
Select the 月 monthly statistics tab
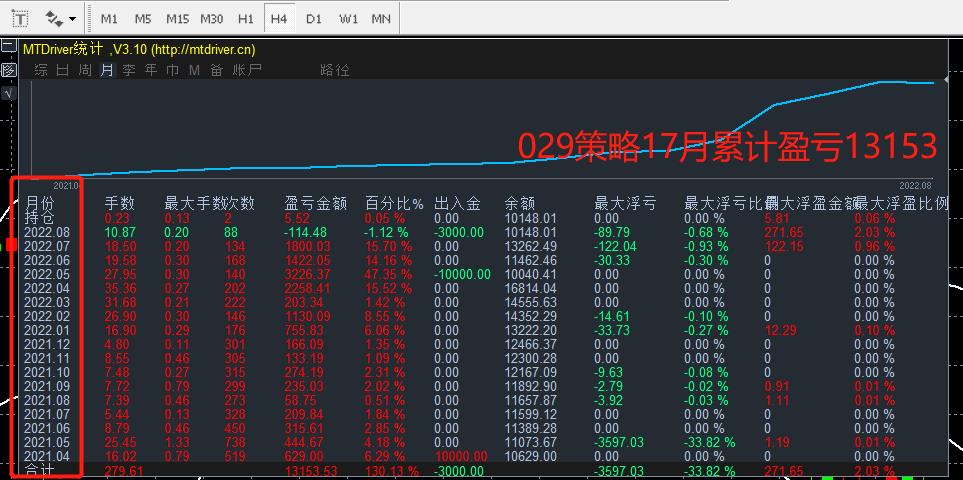tap(107, 70)
